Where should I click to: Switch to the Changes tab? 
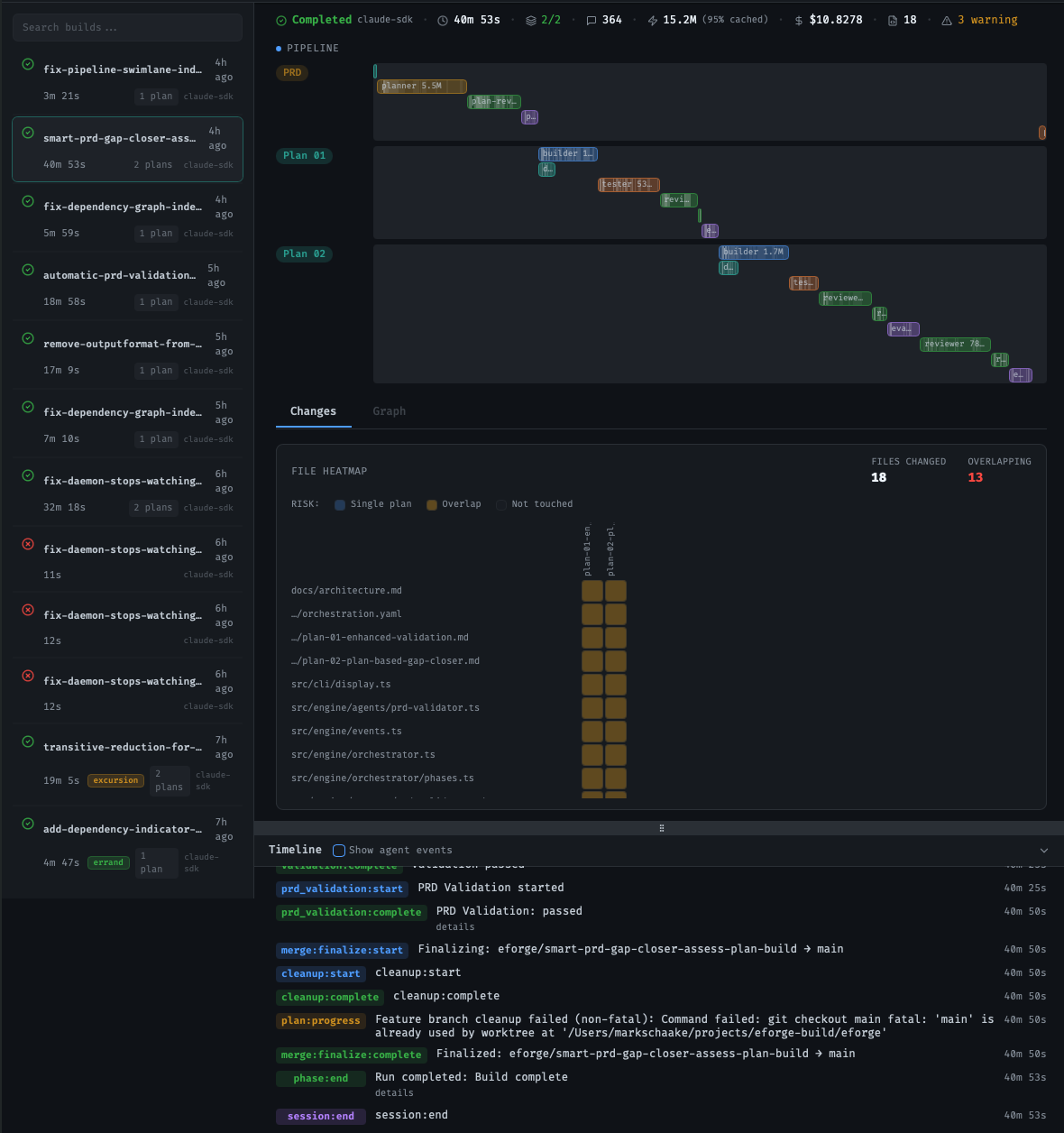313,411
